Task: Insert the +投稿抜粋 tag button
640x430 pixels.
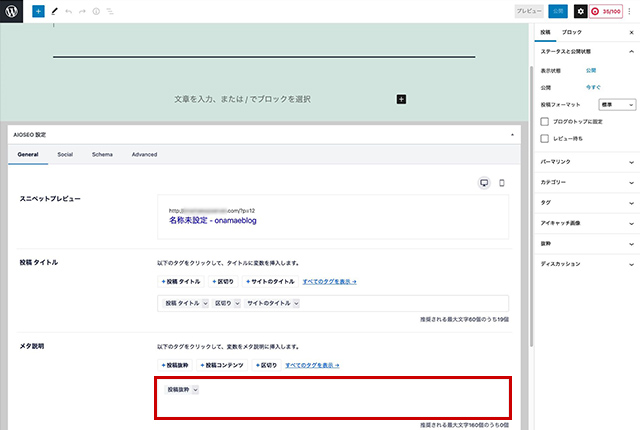Action: (x=175, y=365)
